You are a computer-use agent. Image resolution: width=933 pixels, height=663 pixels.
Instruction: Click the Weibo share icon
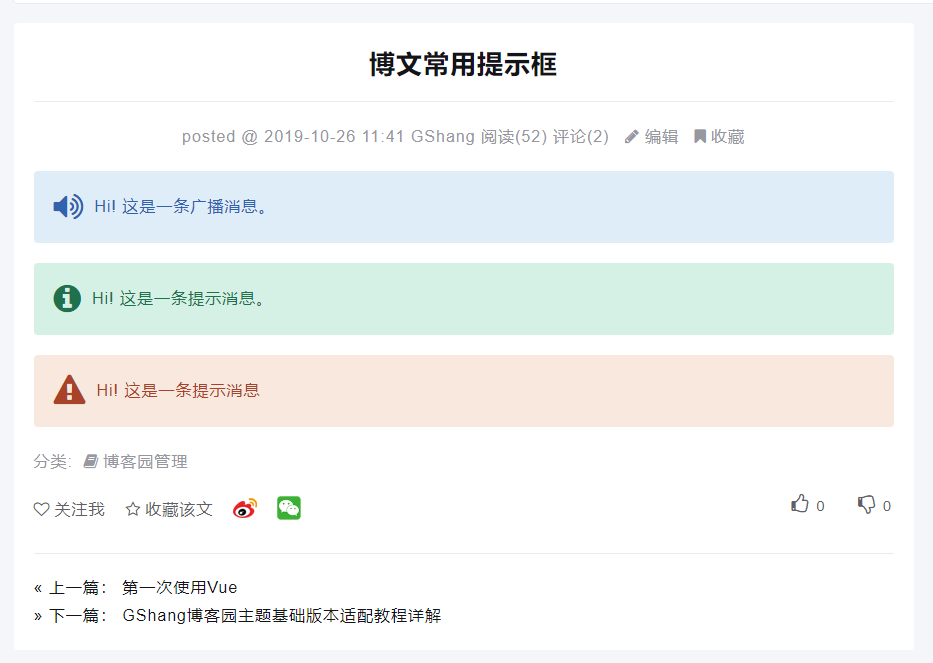tap(245, 509)
